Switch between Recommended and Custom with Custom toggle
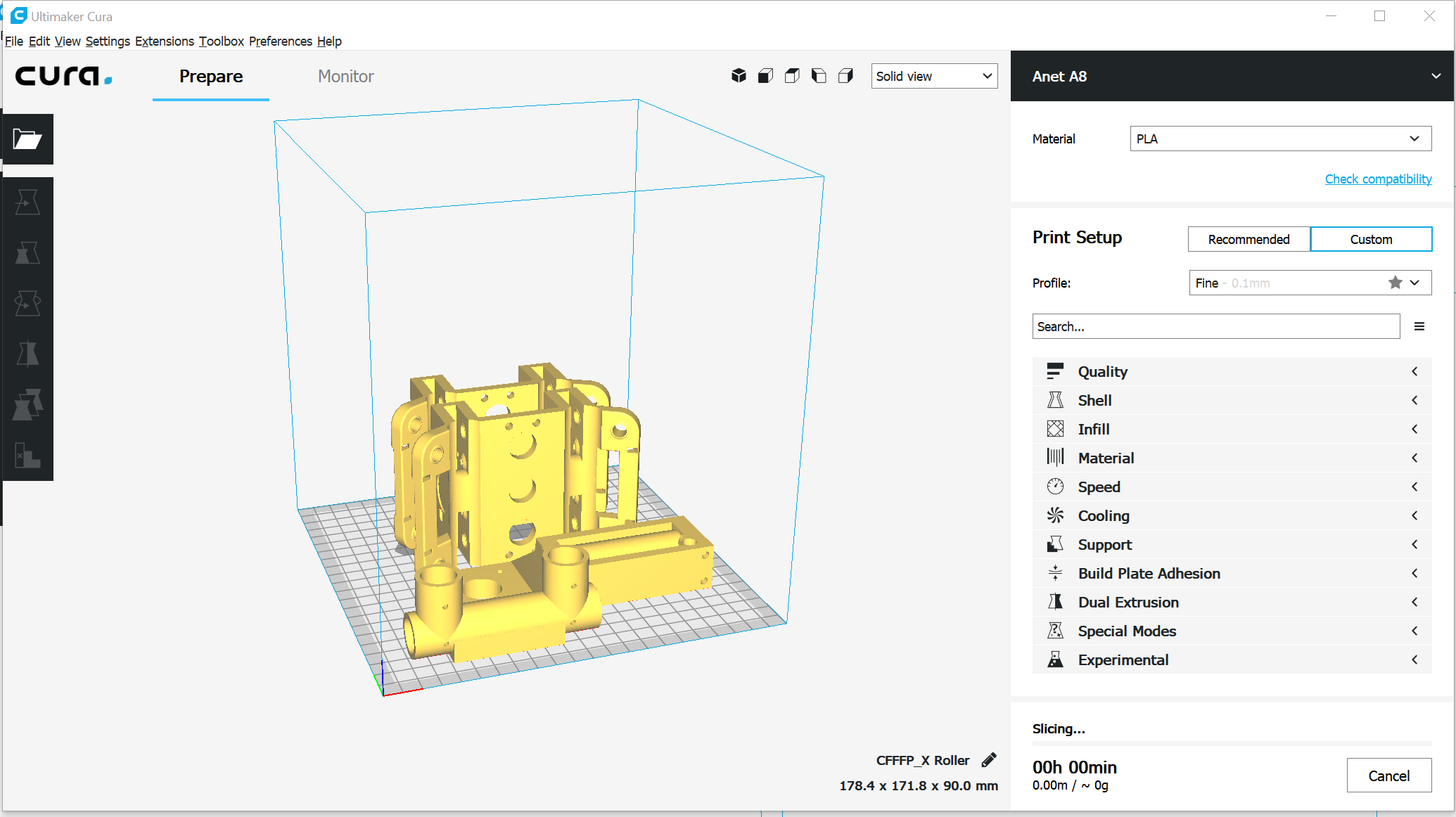1456x817 pixels. click(x=1371, y=239)
